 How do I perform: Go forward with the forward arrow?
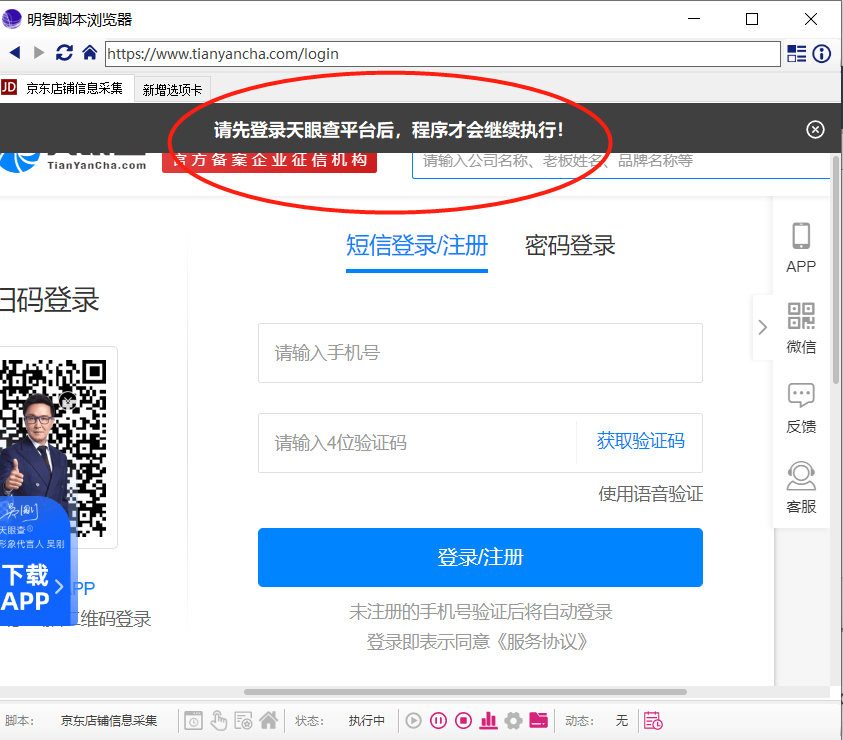(39, 53)
